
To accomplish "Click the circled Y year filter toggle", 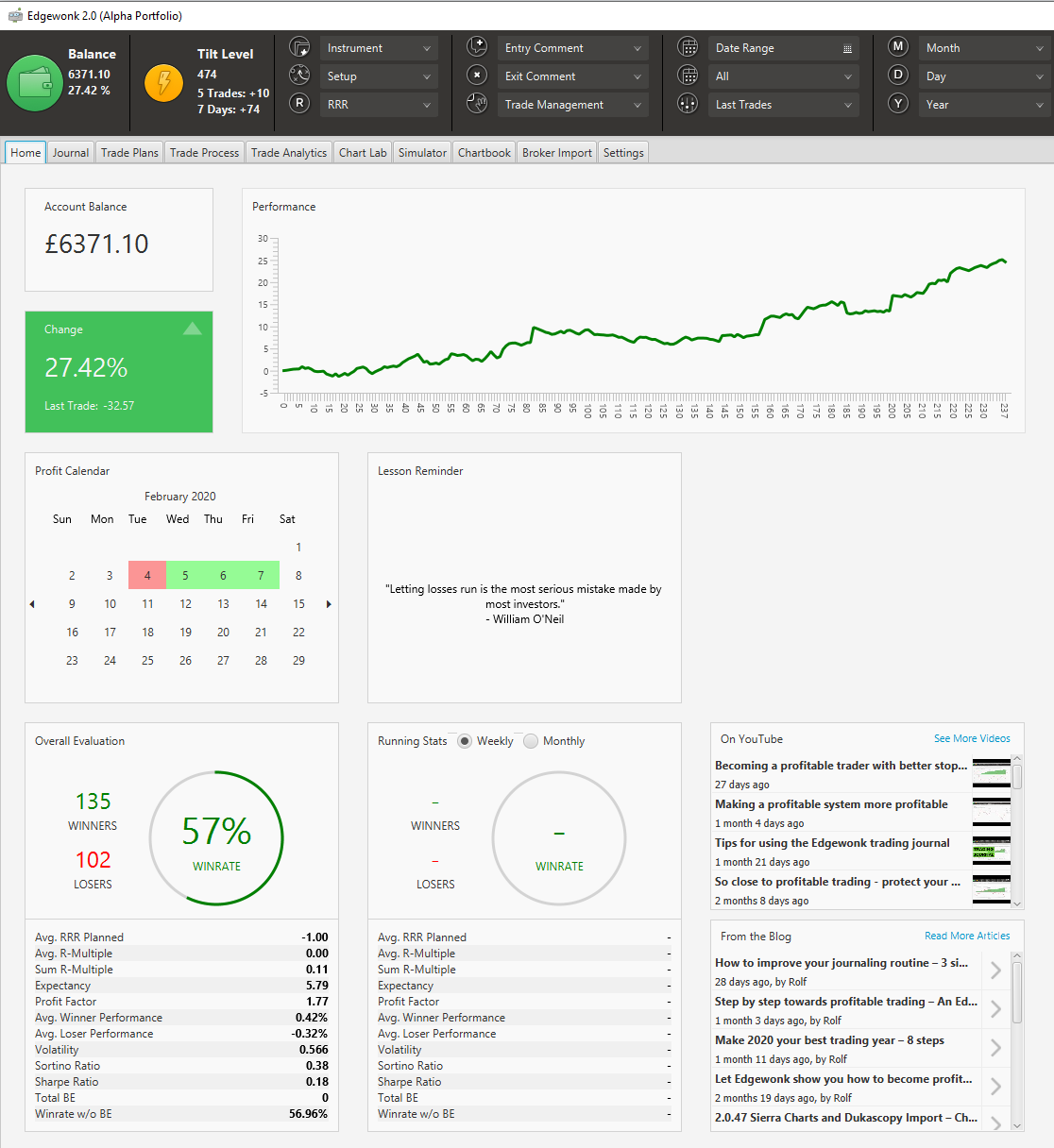I will pyautogui.click(x=898, y=103).
